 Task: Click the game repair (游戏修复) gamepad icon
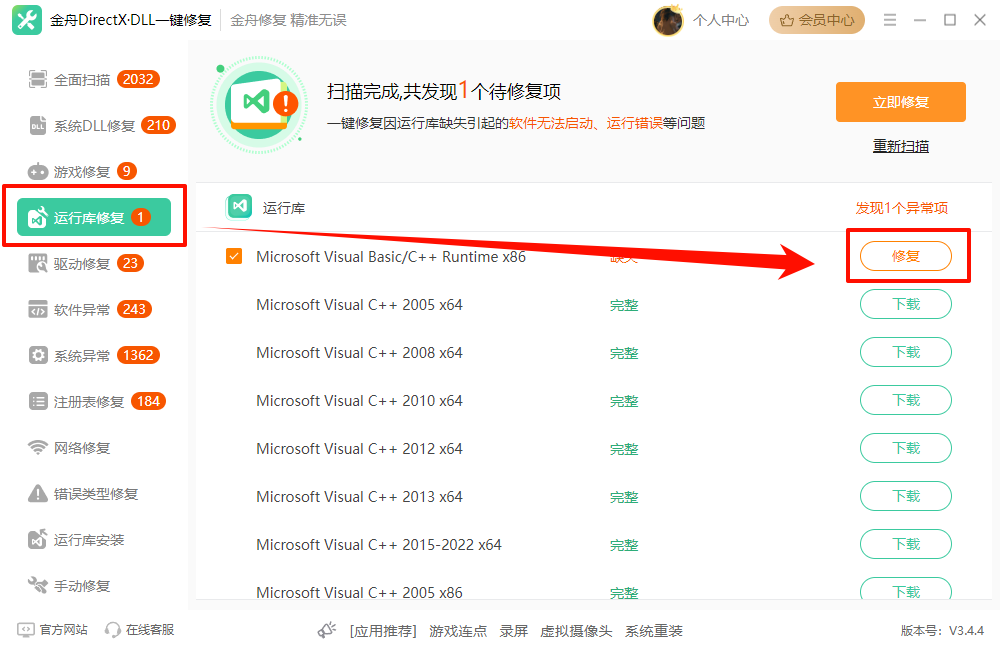click(x=38, y=172)
